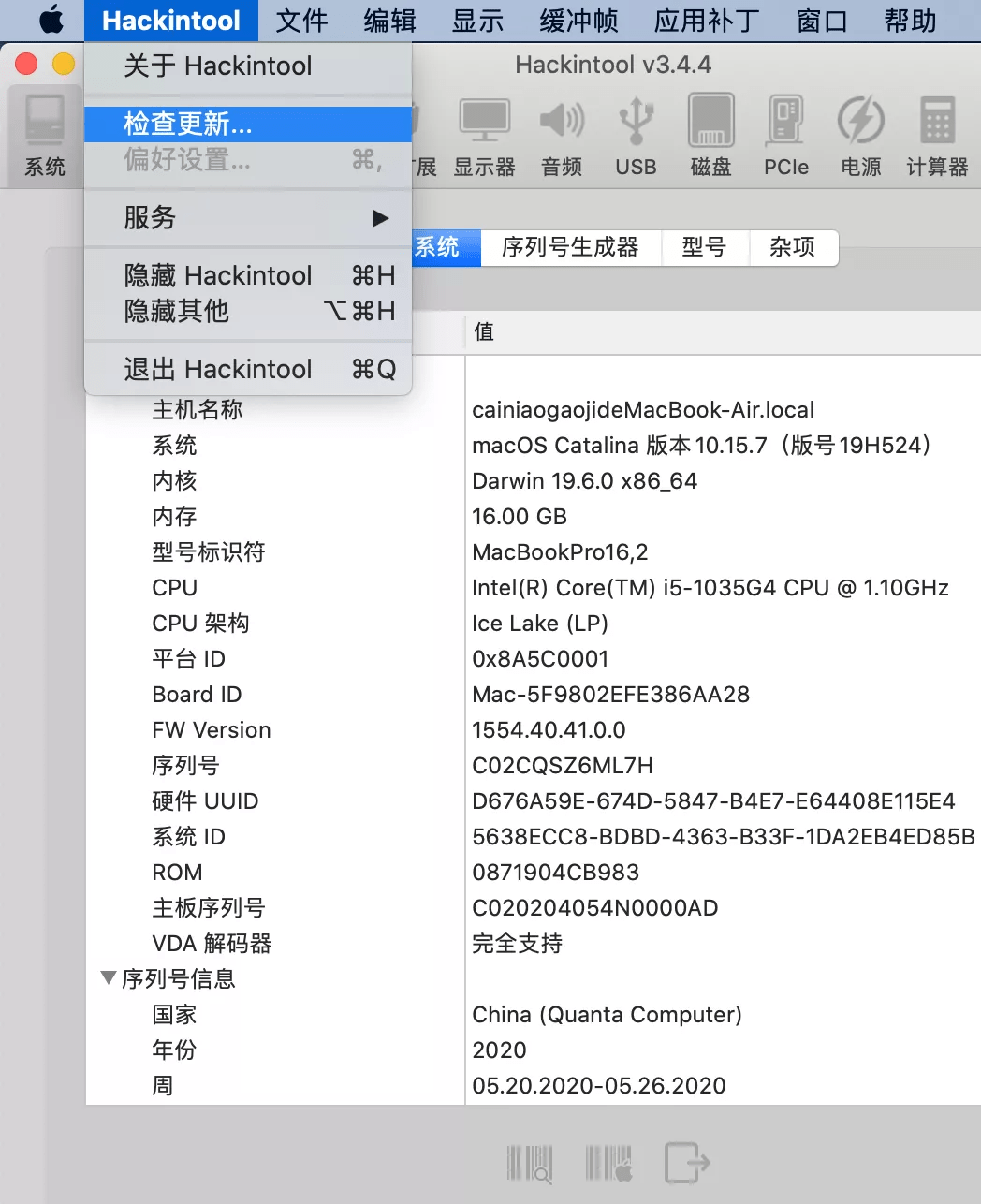Select the 硬件 UUID row
Image resolution: width=981 pixels, height=1204 pixels.
point(534,801)
